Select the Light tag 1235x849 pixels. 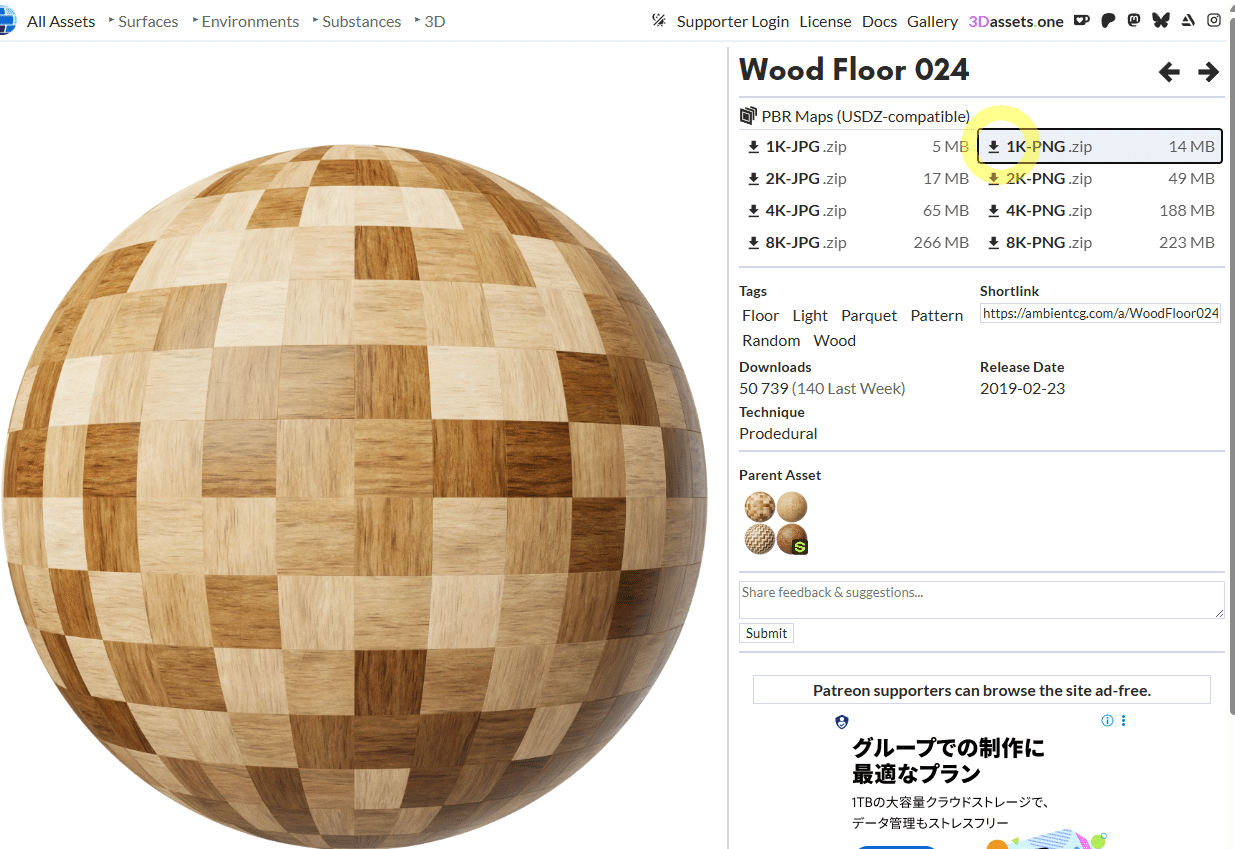810,316
